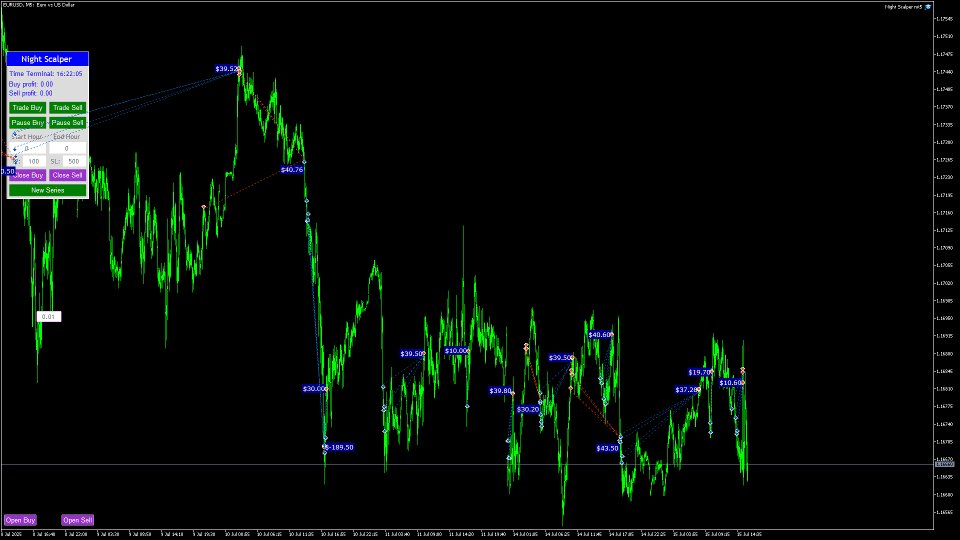Image resolution: width=960 pixels, height=540 pixels.
Task: Close all sell positions with Close Sell
Action: click(x=67, y=175)
